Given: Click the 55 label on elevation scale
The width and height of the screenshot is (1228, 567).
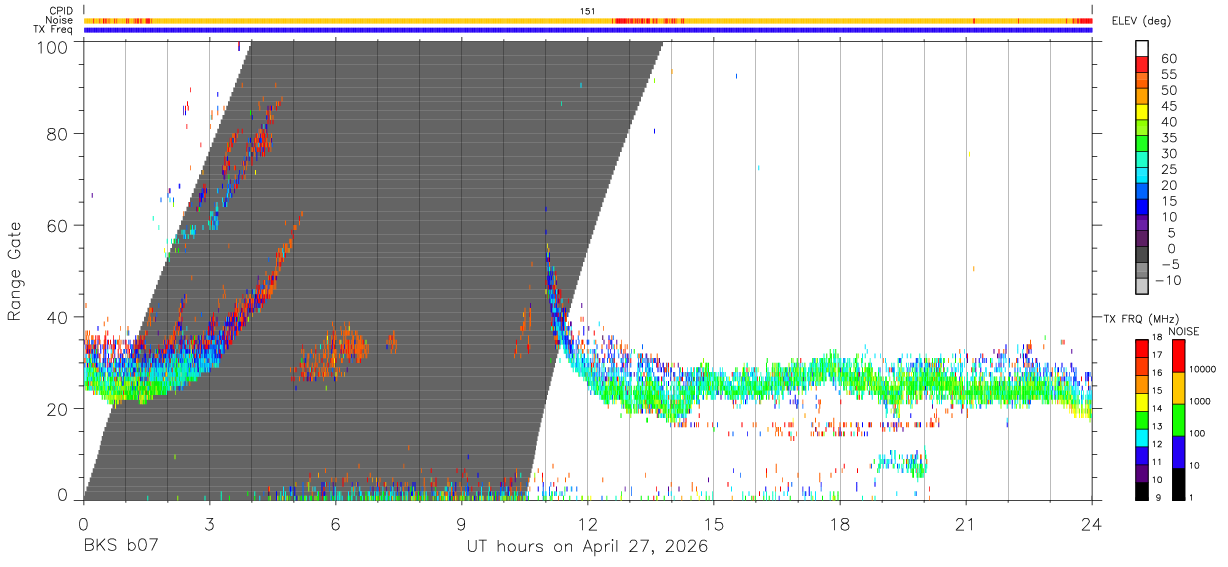Looking at the screenshot, I should (1168, 75).
